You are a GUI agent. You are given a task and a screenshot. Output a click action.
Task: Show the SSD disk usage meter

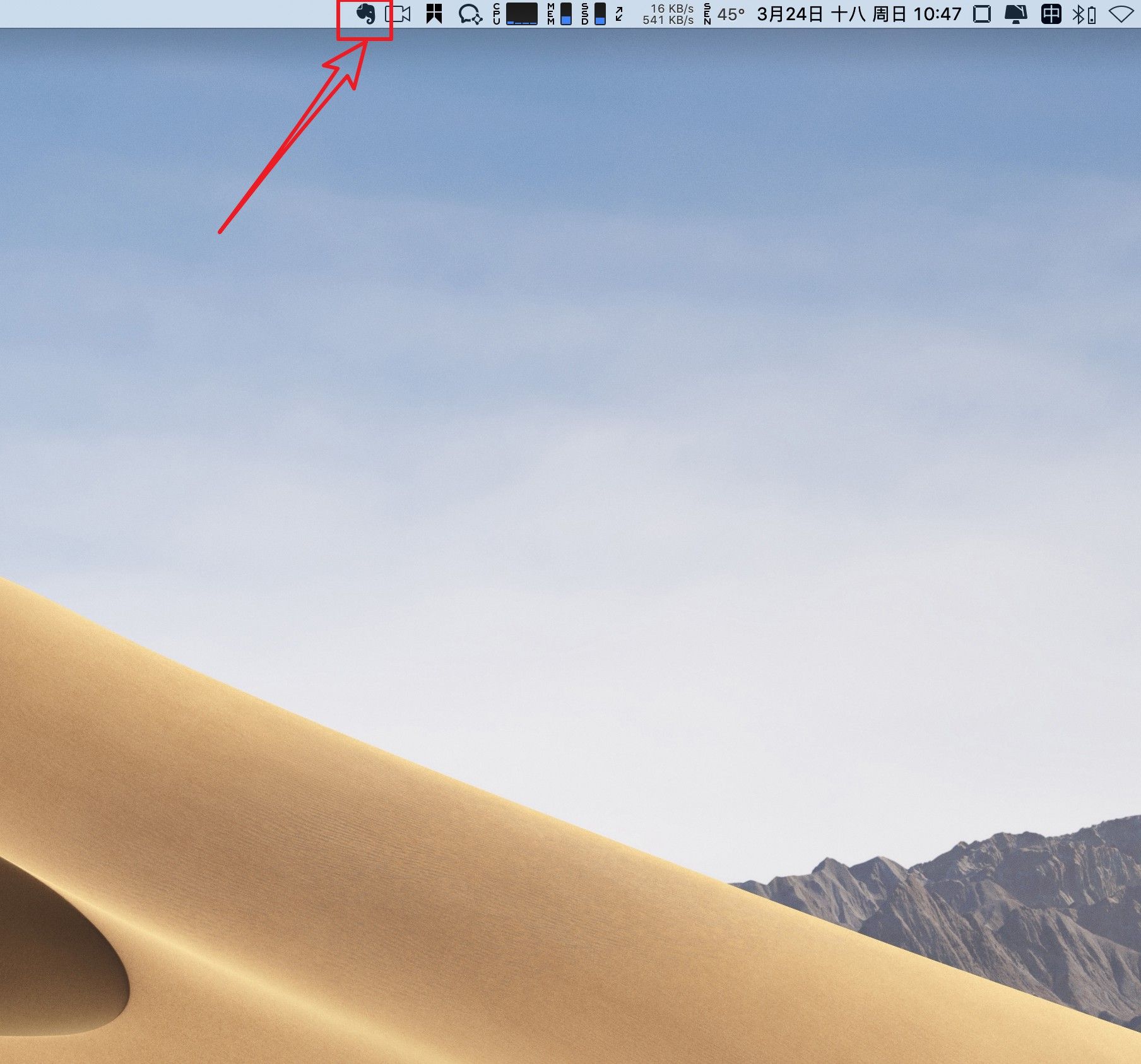click(x=593, y=14)
